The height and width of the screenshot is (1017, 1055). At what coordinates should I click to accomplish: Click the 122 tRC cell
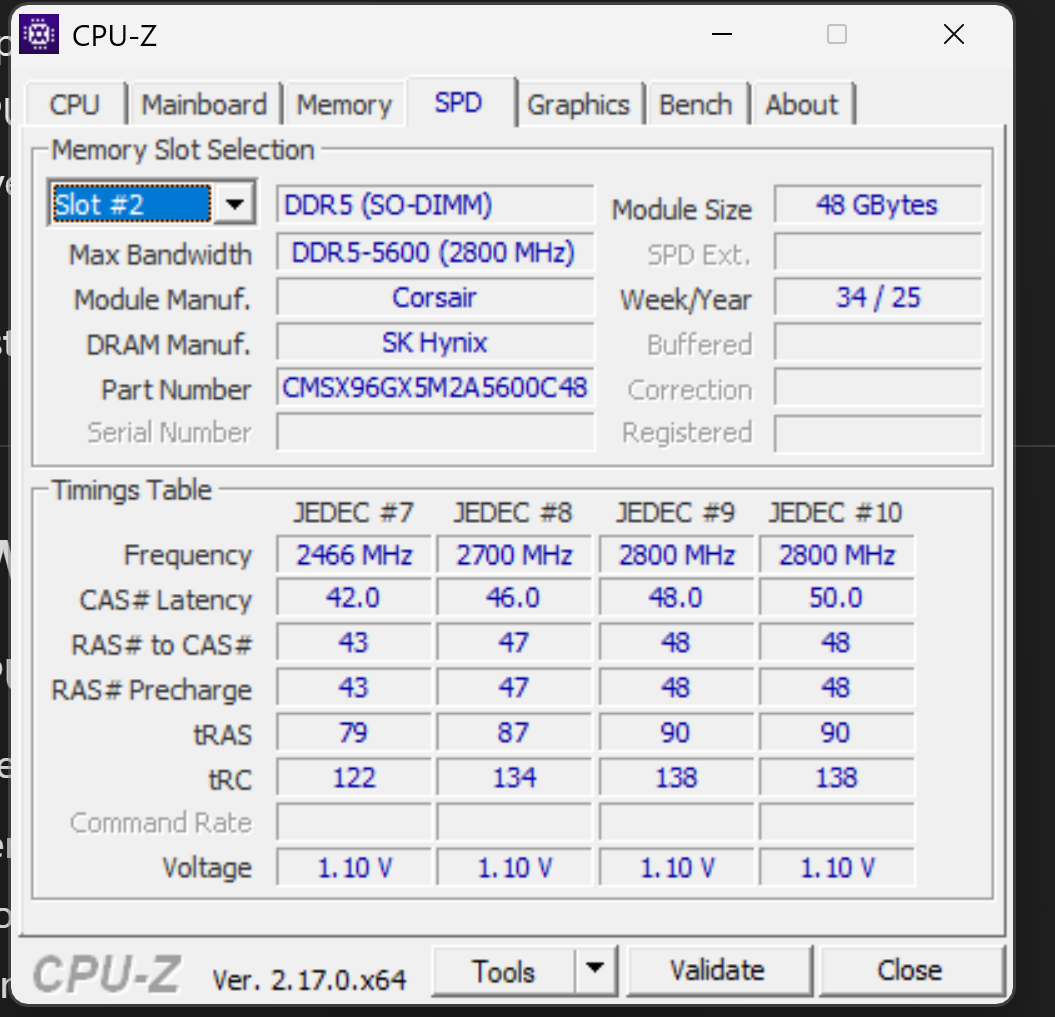[x=354, y=778]
